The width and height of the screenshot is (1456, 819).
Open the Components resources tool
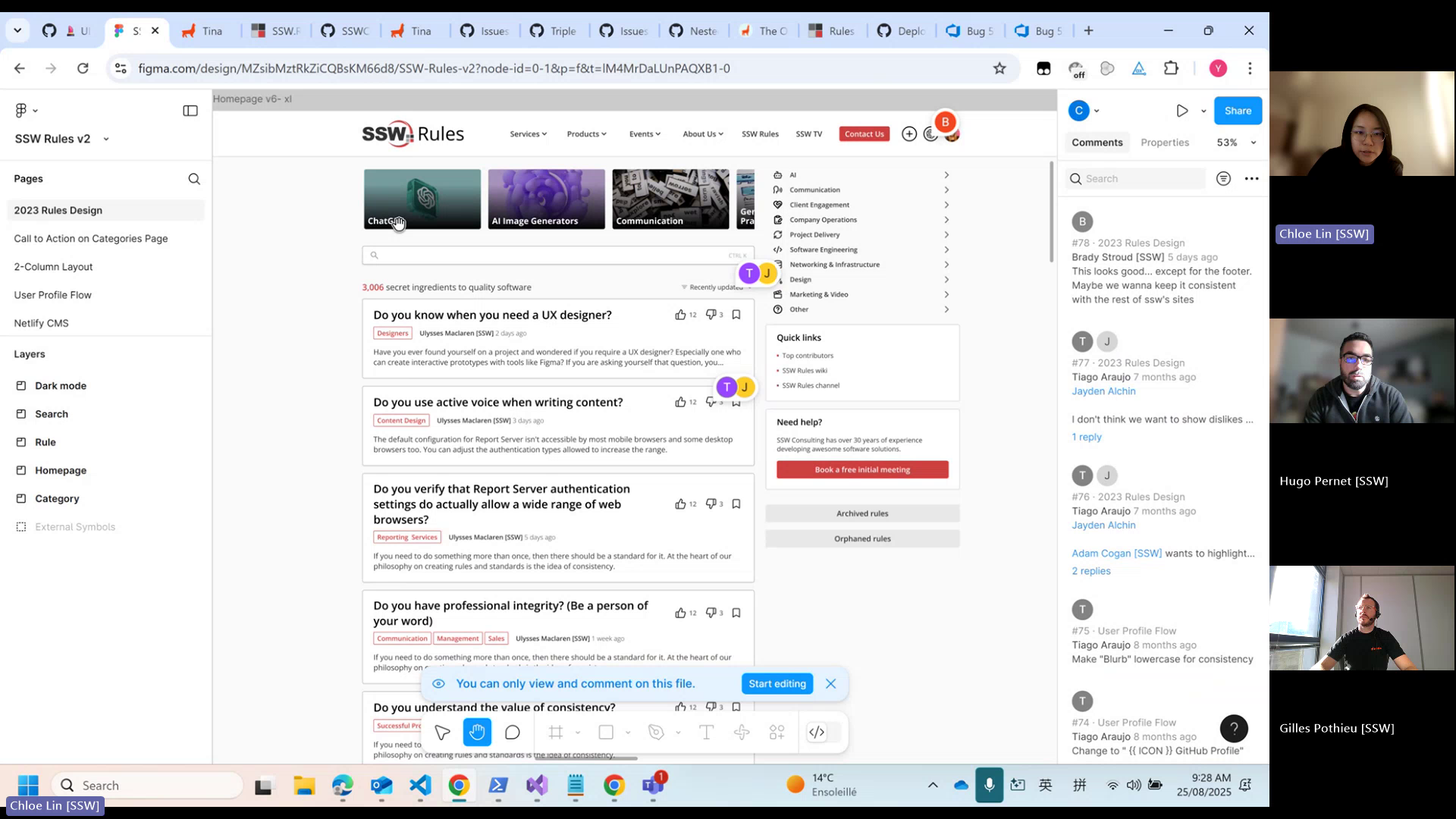(777, 733)
